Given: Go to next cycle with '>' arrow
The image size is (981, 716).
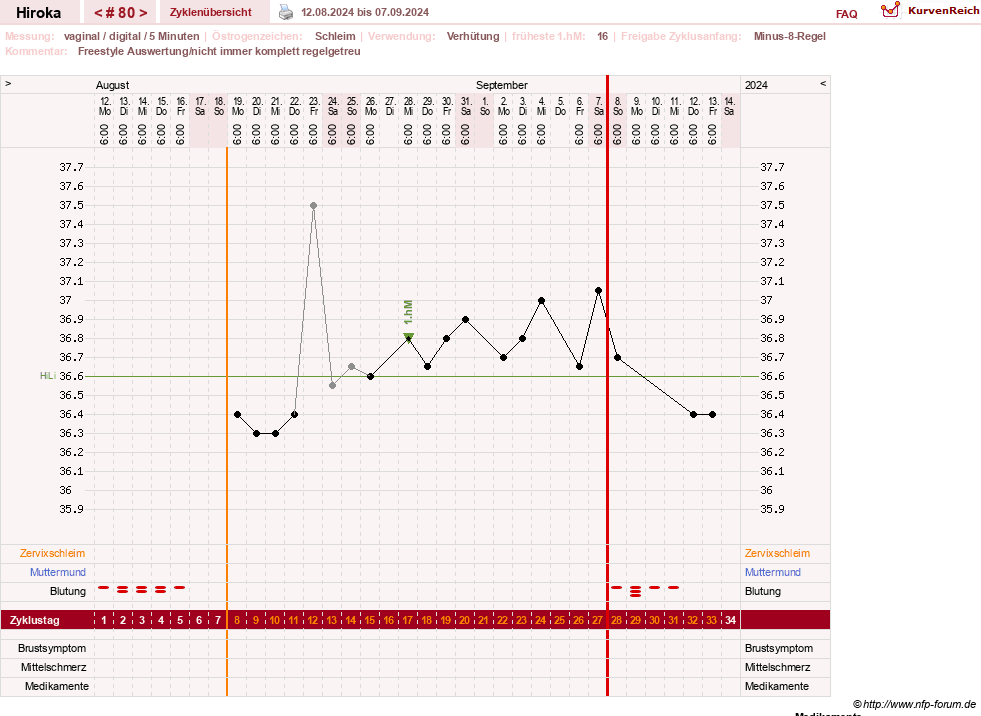Looking at the screenshot, I should pyautogui.click(x=143, y=13).
